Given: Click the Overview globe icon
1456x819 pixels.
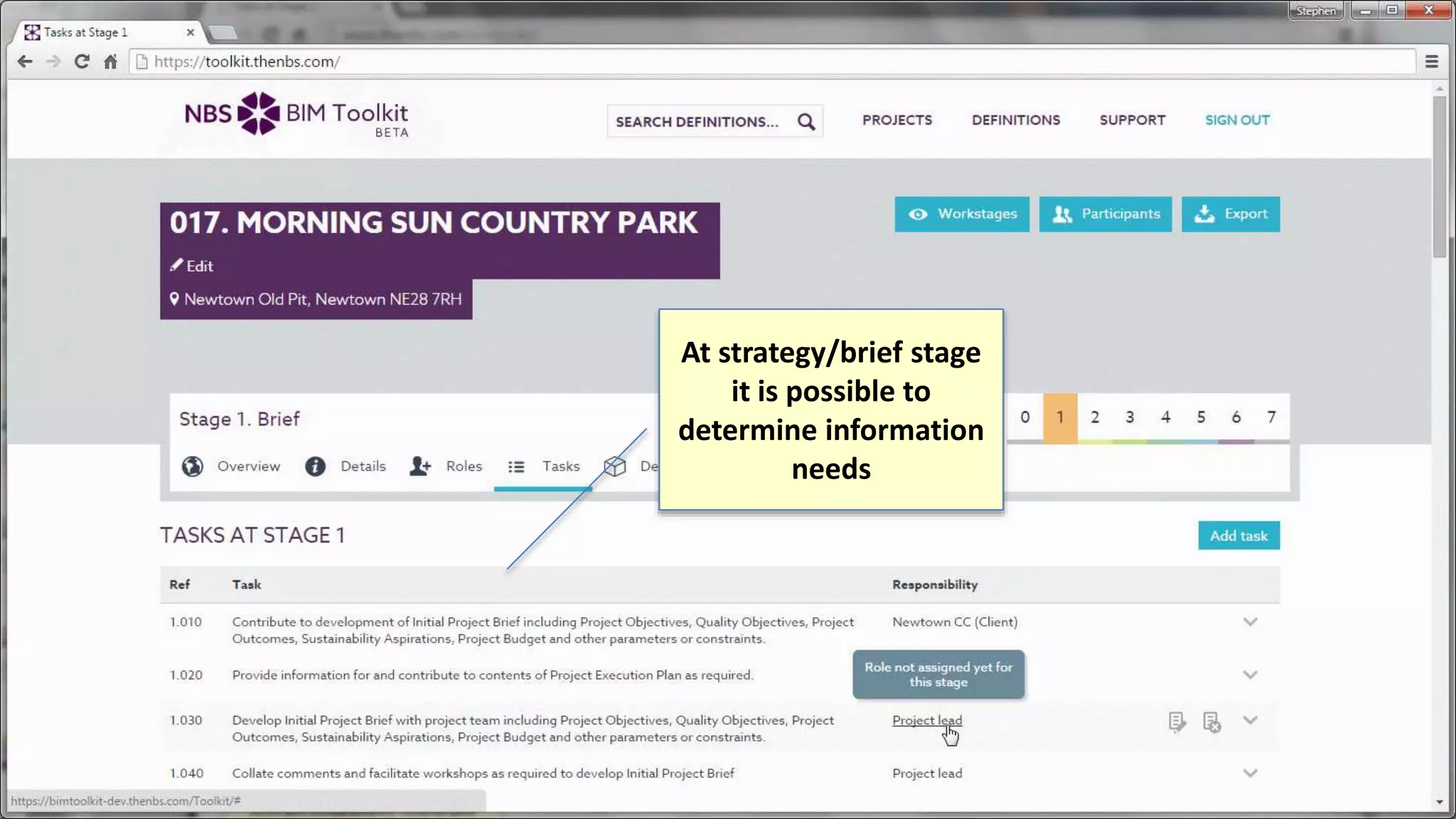Looking at the screenshot, I should tap(193, 466).
